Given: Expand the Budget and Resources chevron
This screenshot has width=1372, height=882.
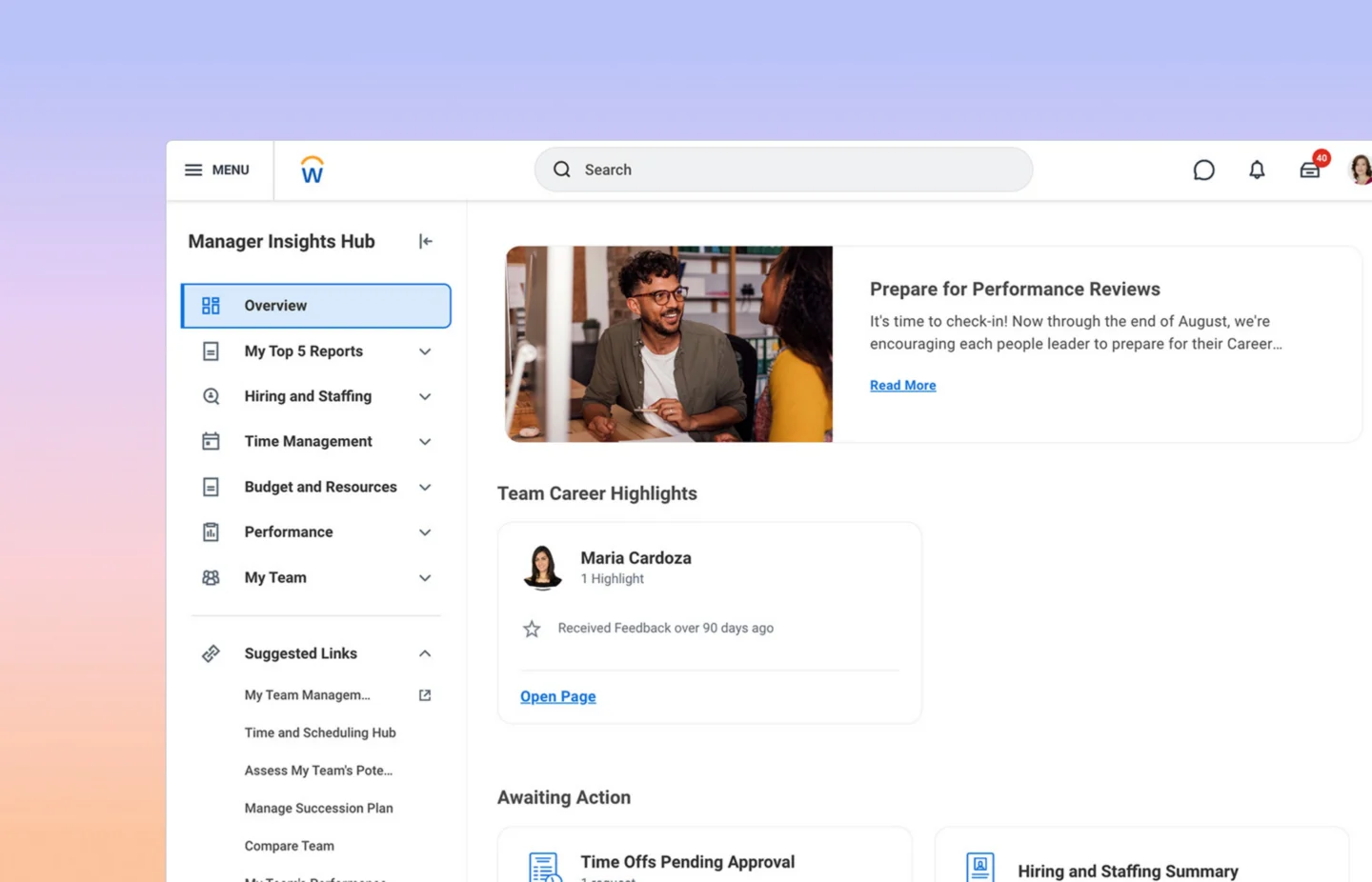Looking at the screenshot, I should (425, 488).
